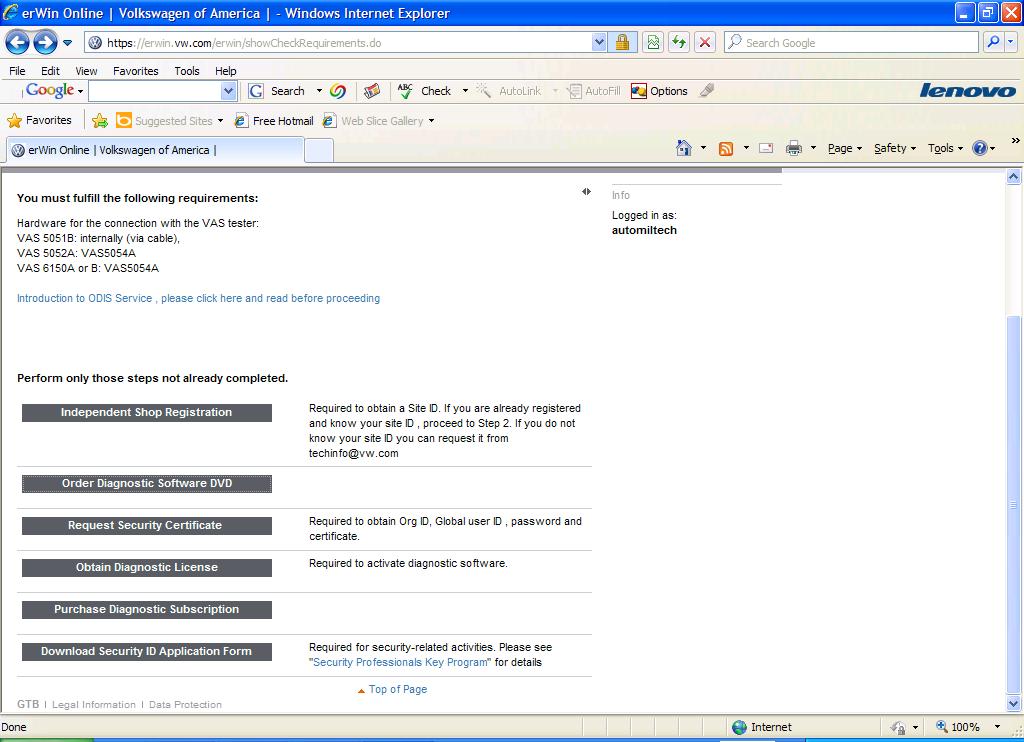Click the Add to Favorites Bar icon

pyautogui.click(x=100, y=120)
